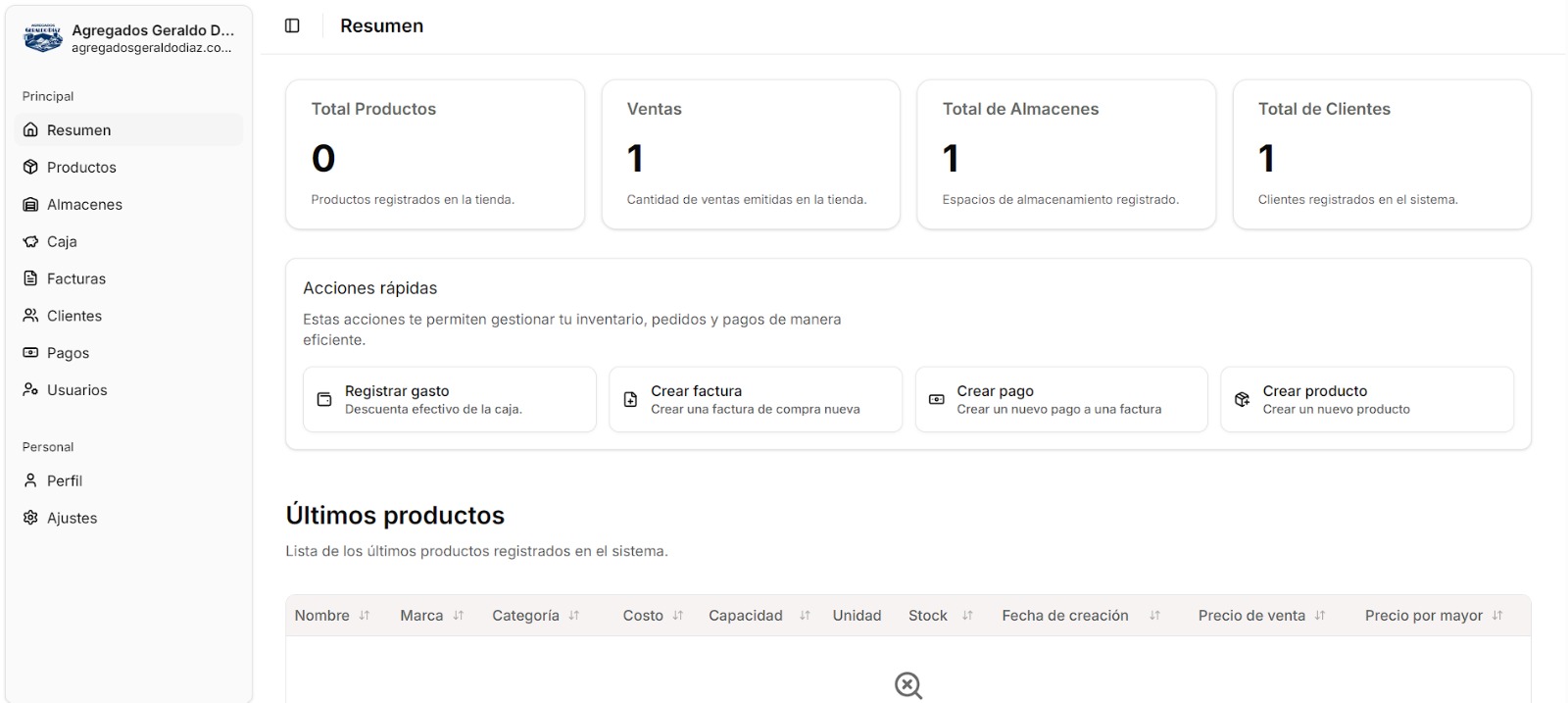Click the Productos box icon in sidebar
Image resolution: width=1568 pixels, height=703 pixels.
pos(30,167)
